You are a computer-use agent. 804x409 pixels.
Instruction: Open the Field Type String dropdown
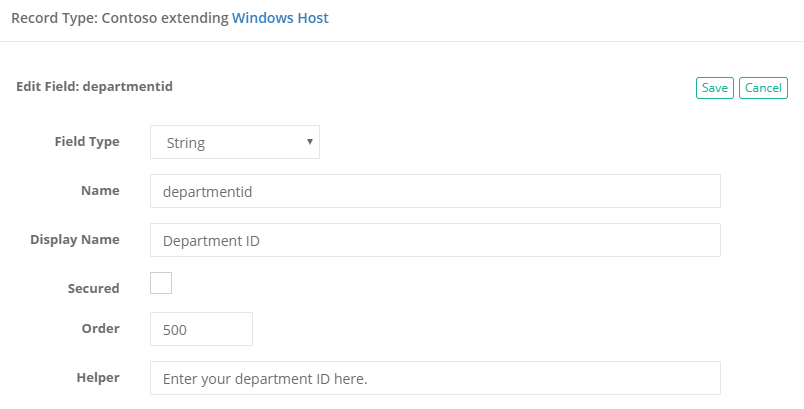coord(234,142)
